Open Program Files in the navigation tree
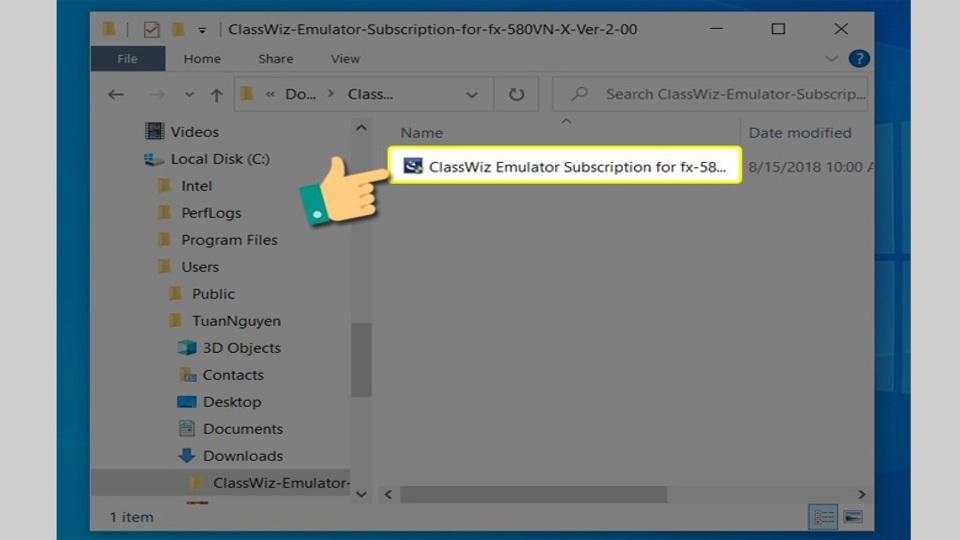The width and height of the screenshot is (960, 540). coord(229,239)
